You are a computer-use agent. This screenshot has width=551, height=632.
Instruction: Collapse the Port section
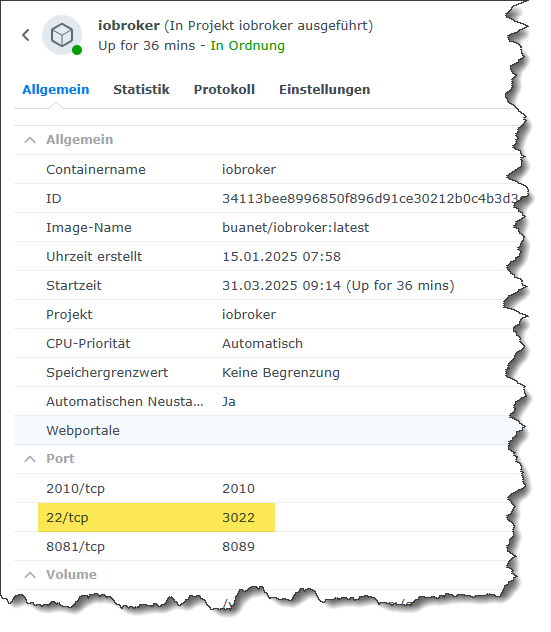[x=30, y=459]
